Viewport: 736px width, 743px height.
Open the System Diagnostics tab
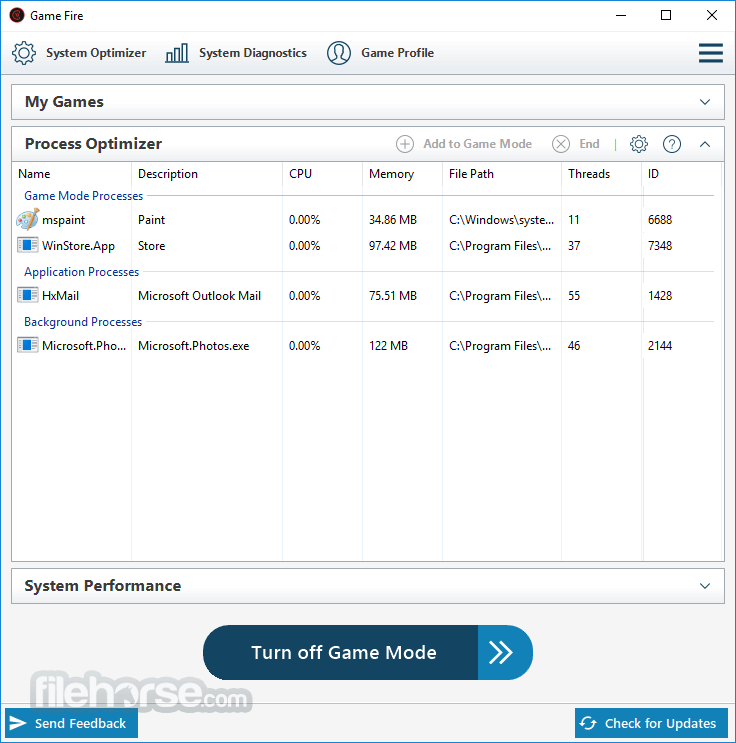coord(236,53)
